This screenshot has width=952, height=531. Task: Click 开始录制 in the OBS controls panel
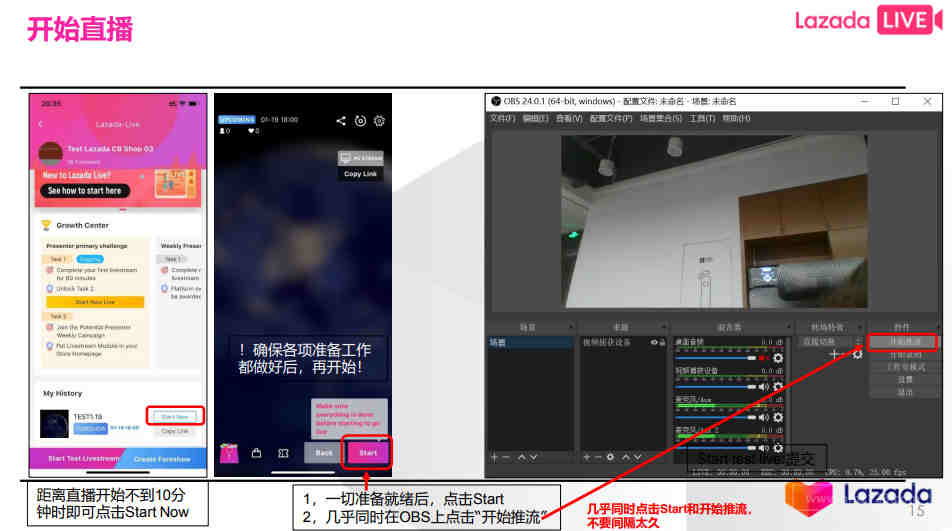(x=905, y=355)
